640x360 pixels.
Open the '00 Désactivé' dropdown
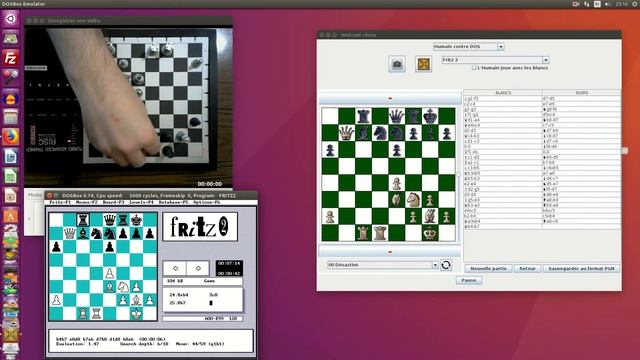pos(383,265)
